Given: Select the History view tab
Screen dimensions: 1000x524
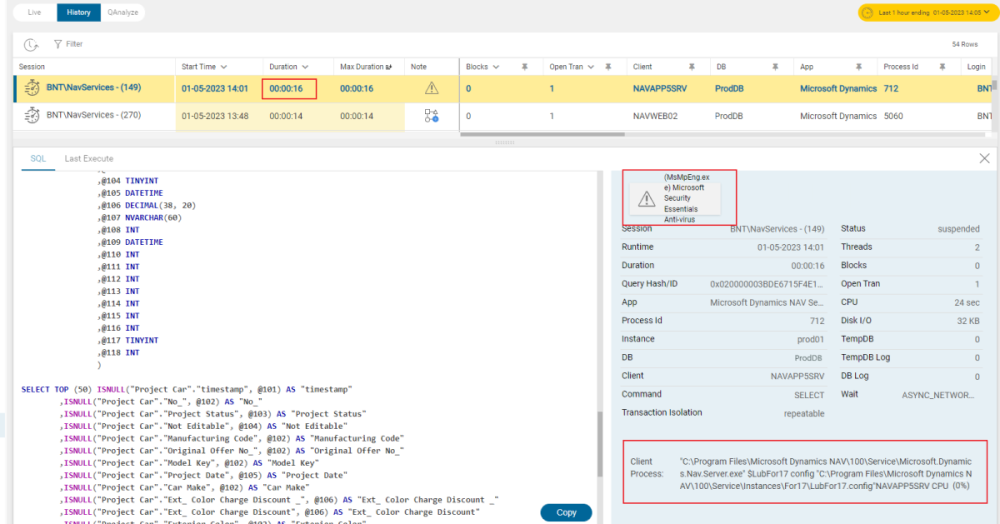Looking at the screenshot, I should pos(78,12).
